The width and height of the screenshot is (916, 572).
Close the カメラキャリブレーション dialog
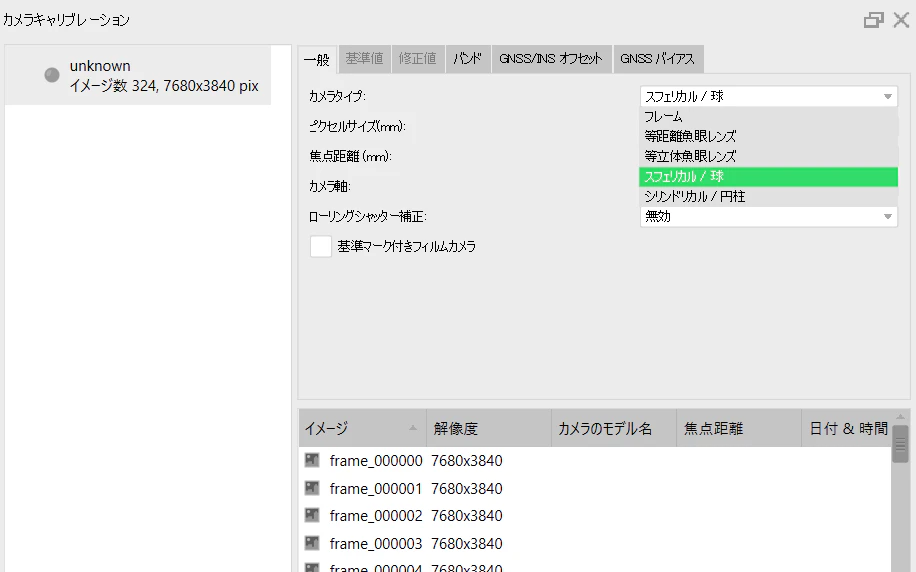901,20
